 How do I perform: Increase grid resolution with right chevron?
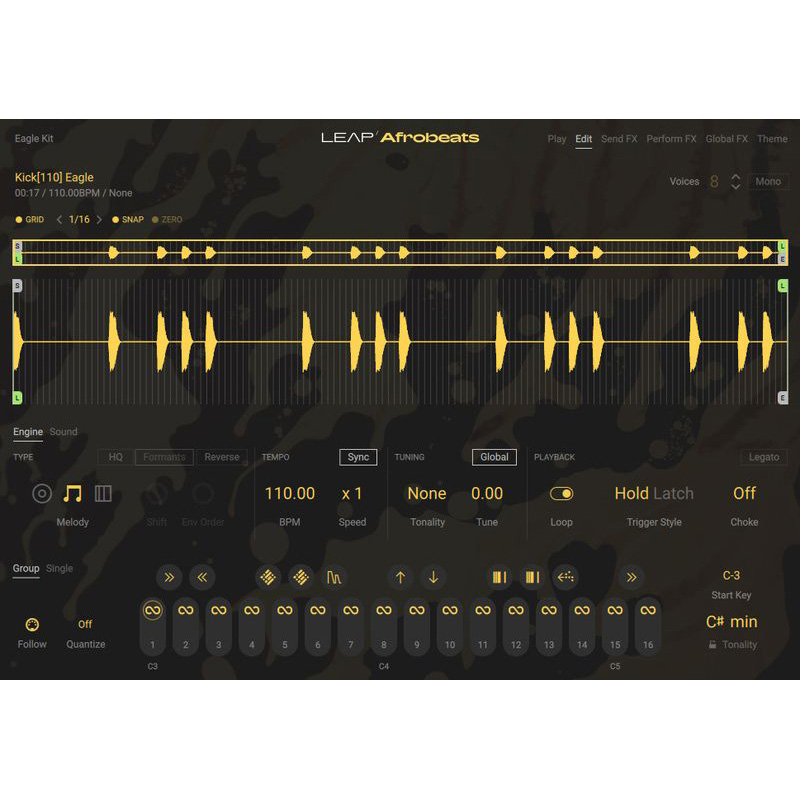click(x=99, y=219)
